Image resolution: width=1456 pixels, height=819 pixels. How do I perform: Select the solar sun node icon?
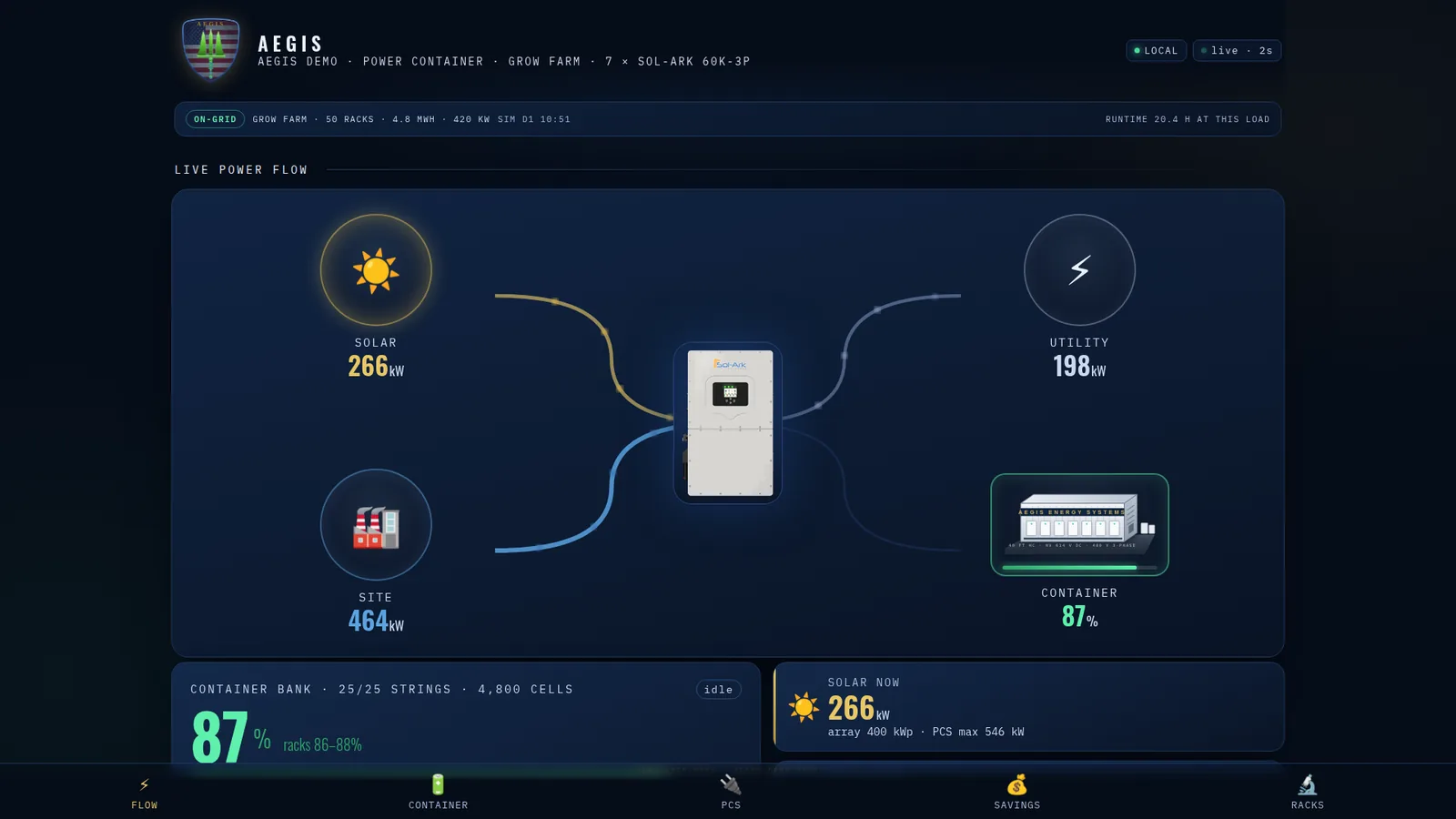tap(376, 270)
